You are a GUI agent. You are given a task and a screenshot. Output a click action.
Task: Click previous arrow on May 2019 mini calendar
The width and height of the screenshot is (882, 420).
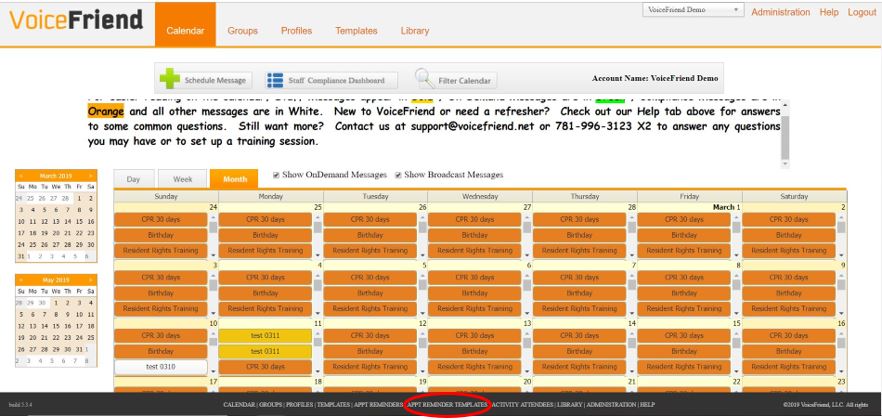point(21,280)
